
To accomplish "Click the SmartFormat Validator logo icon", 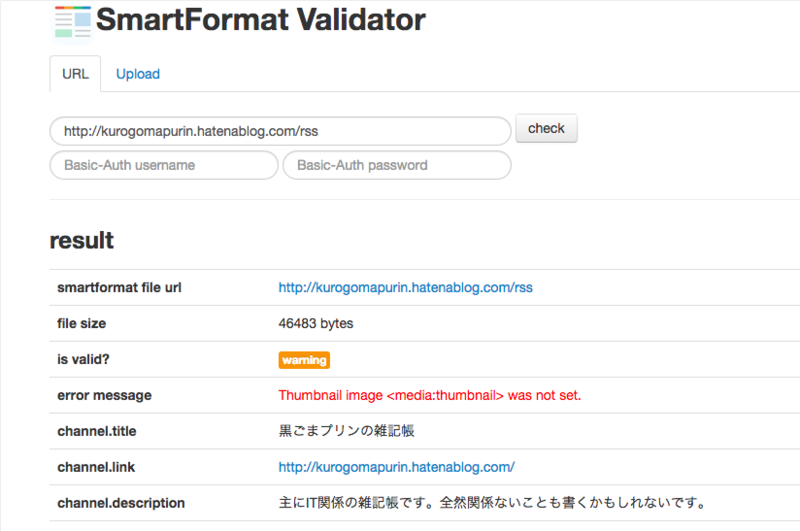I will [x=71, y=20].
